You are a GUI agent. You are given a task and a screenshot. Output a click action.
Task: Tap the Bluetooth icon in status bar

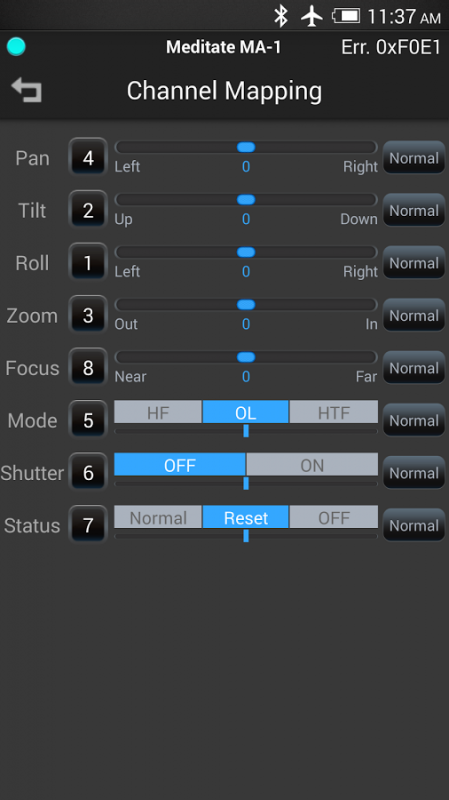(x=280, y=16)
